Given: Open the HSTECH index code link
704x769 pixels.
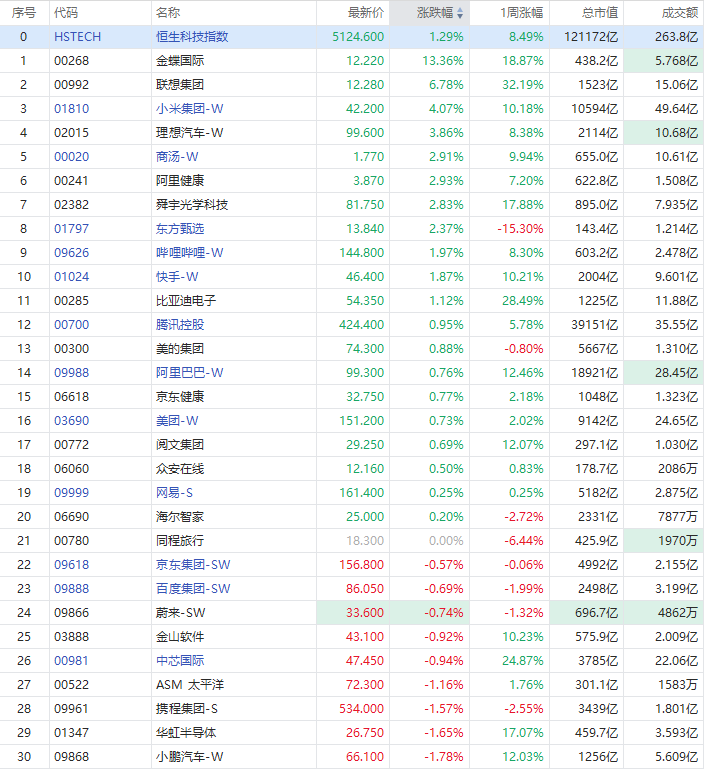Looking at the screenshot, I should click(x=78, y=37).
